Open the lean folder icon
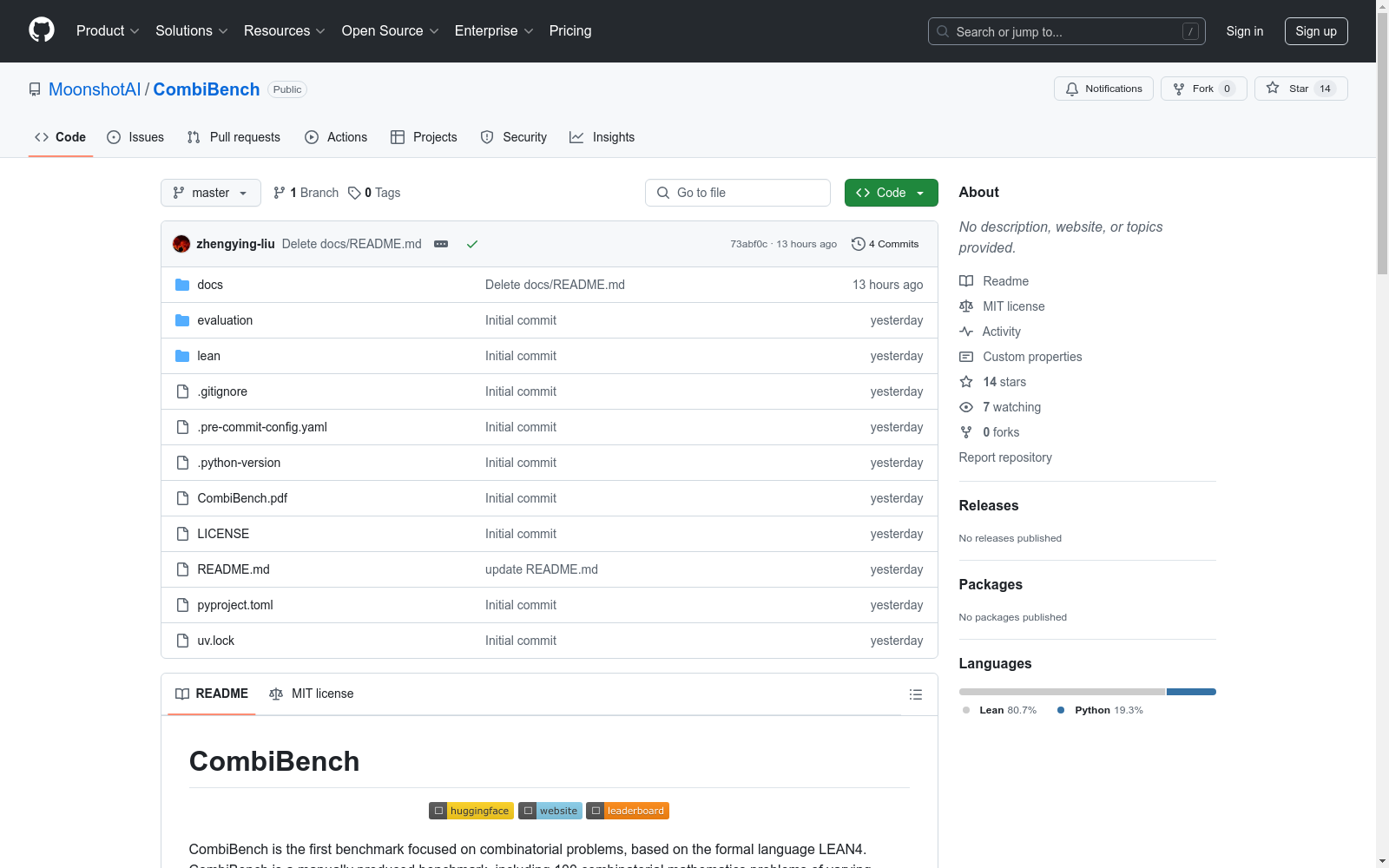The image size is (1389, 868). coord(182,356)
